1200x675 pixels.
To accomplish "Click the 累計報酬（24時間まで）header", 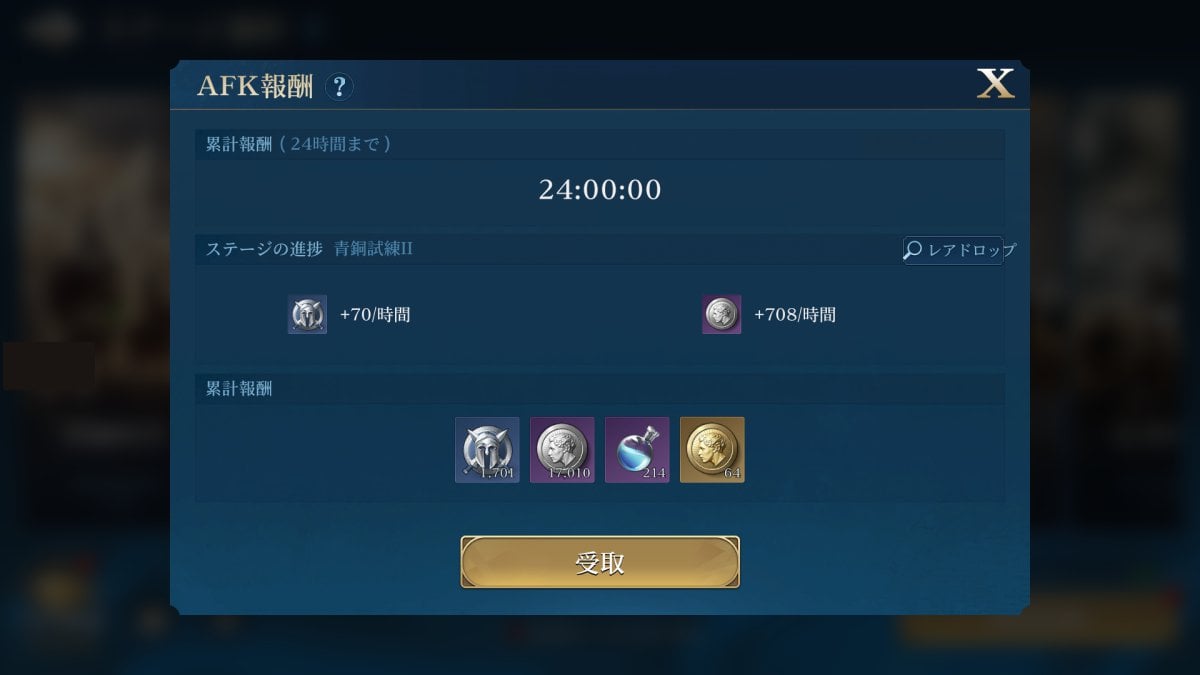I will 298,144.
